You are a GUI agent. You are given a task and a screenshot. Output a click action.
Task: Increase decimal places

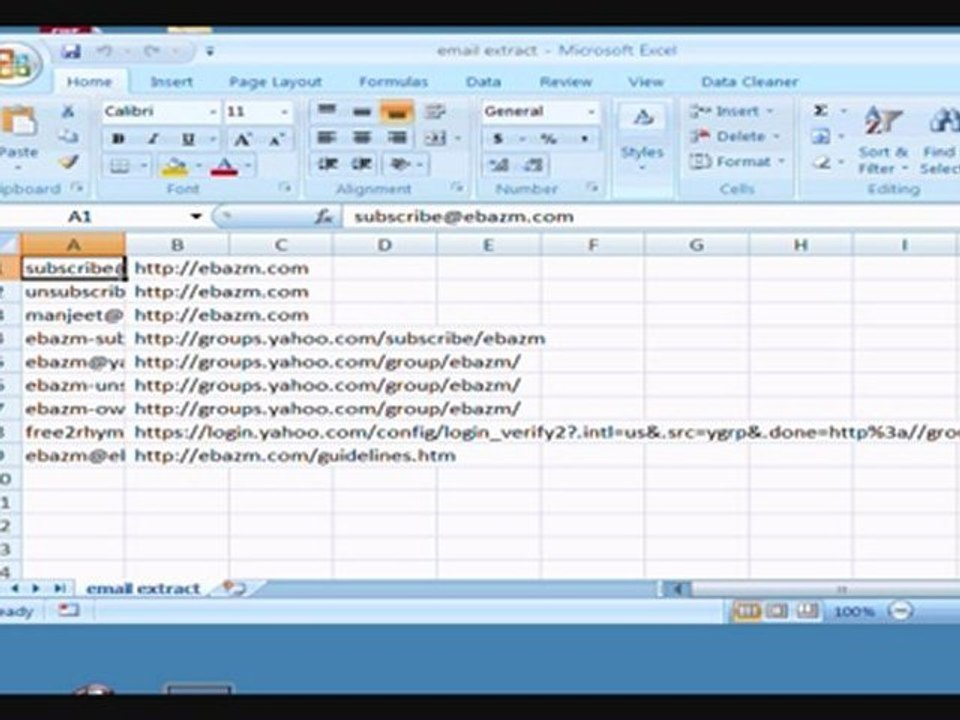click(498, 165)
